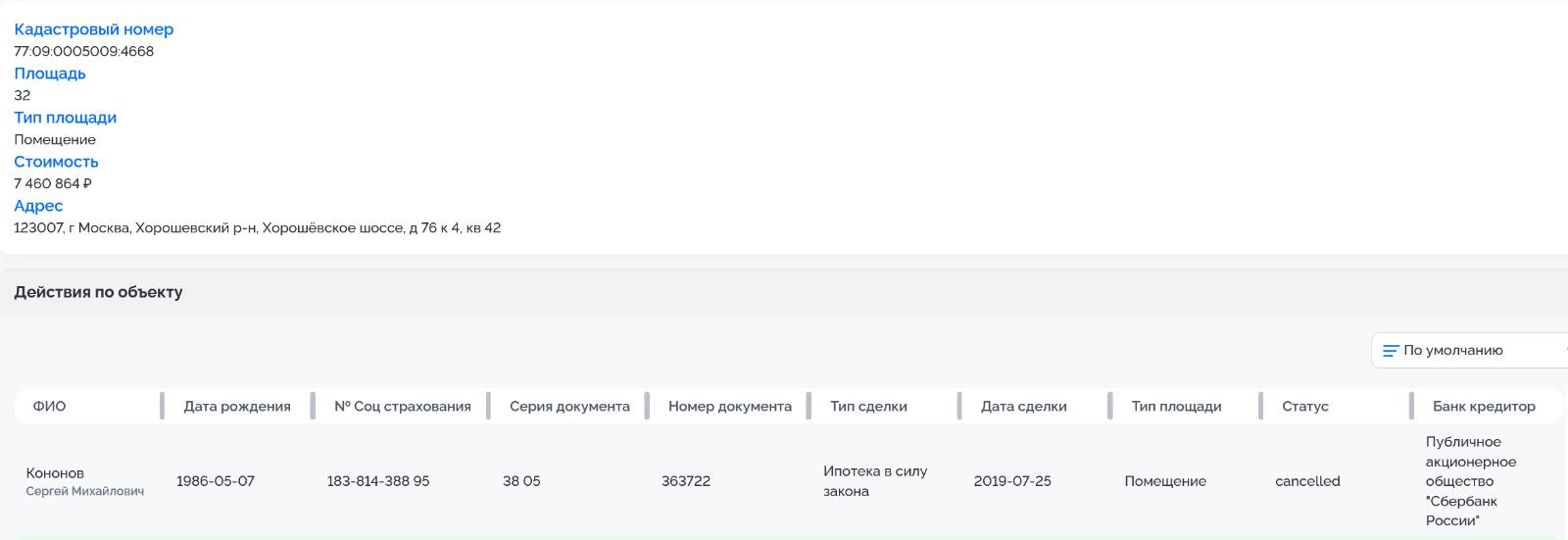This screenshot has width=1568, height=540.
Task: Click the sort lines icon next to По умолчанию
Action: [1390, 351]
